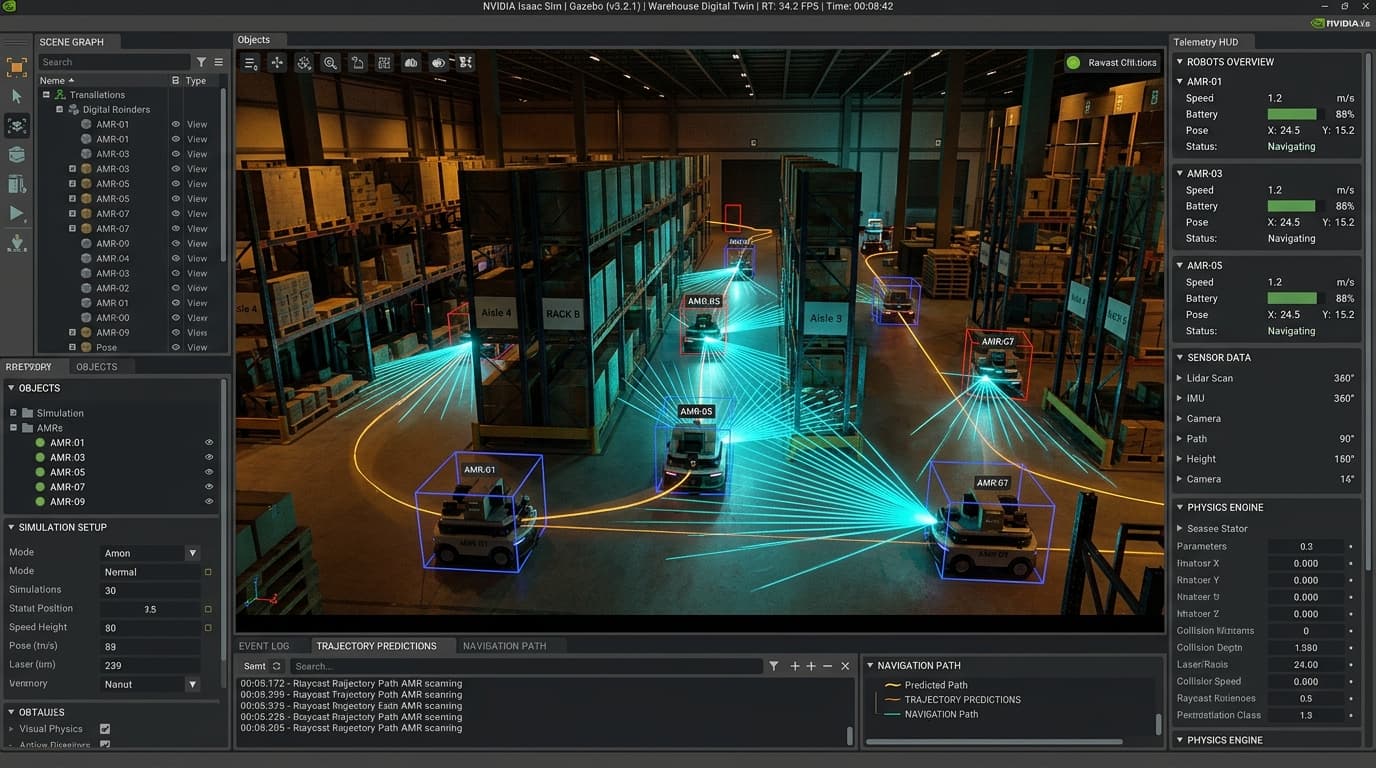Click the Scene Graph search field
1376x768 pixels.
tap(114, 62)
